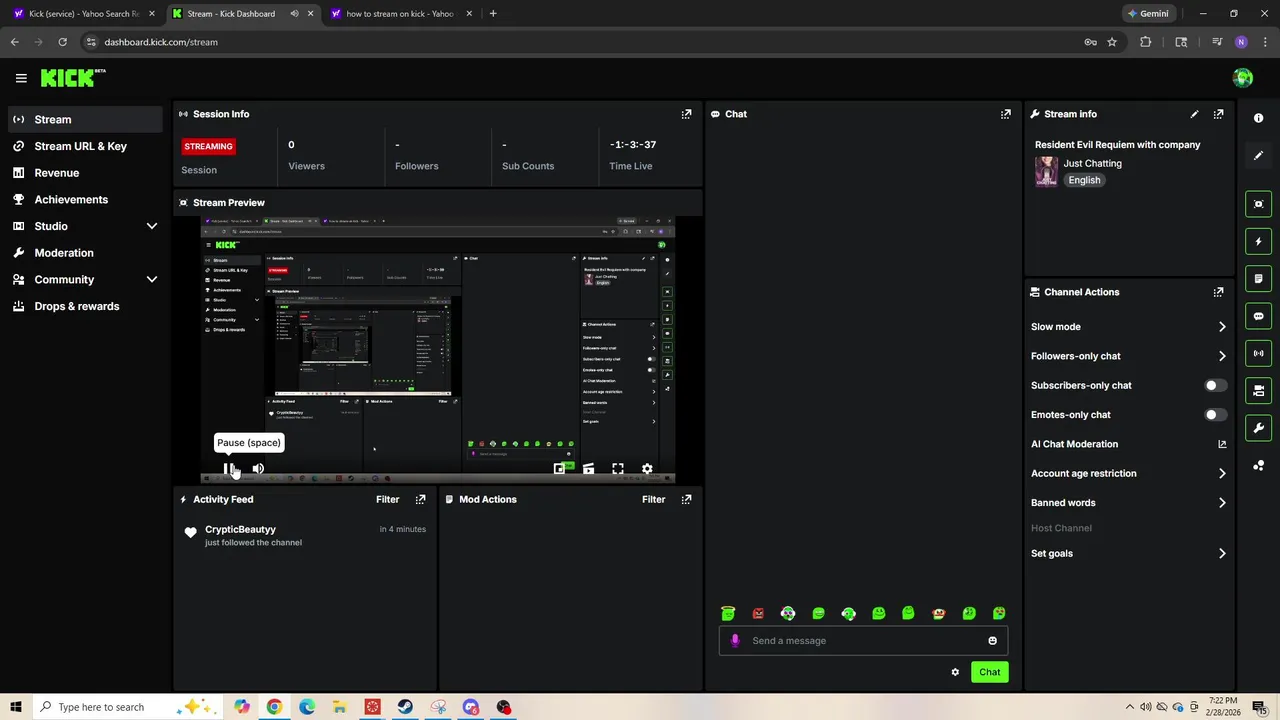The image size is (1280, 720).
Task: Enable picture-in-picture on stream preview
Action: coord(560,468)
